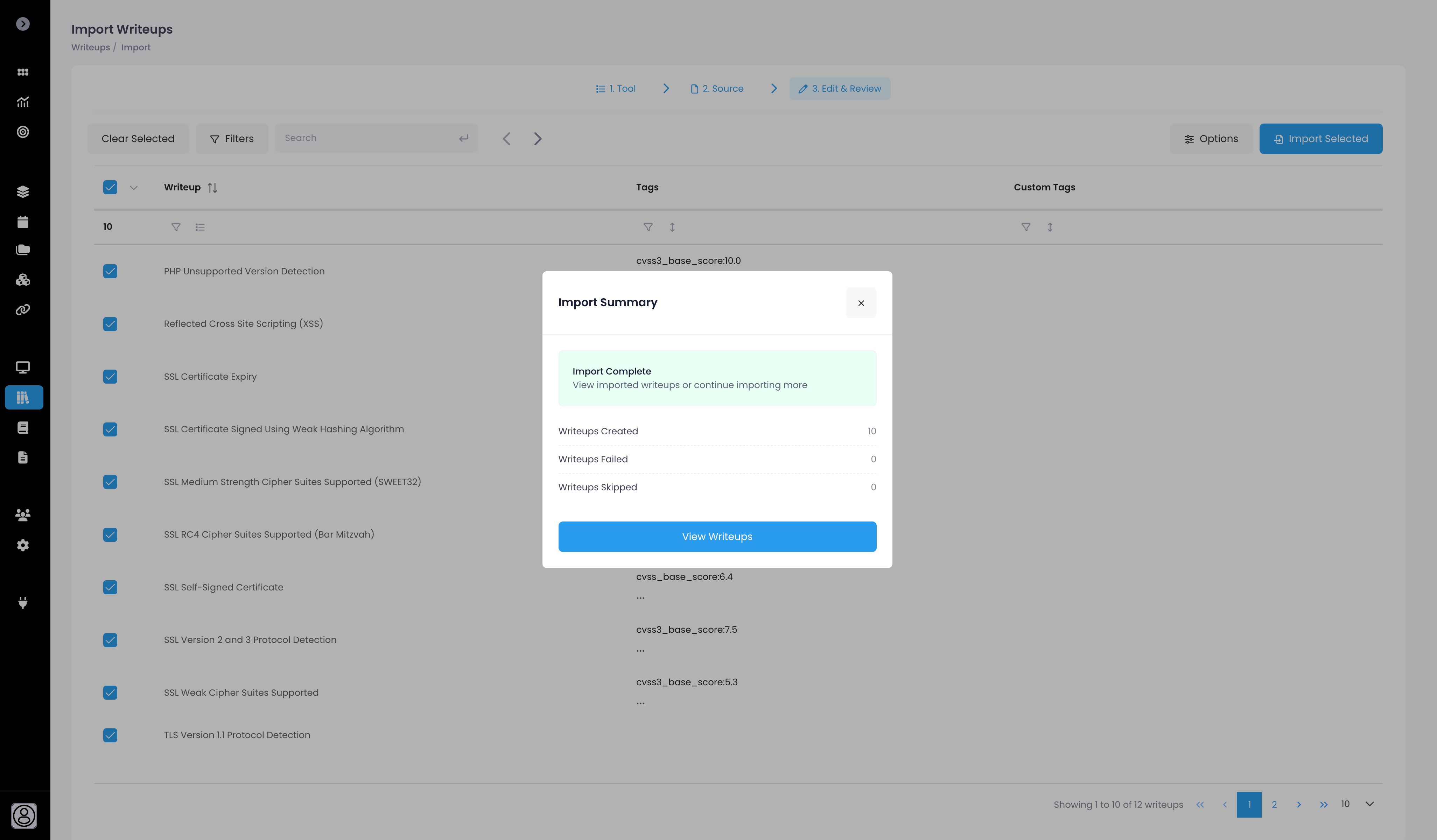Image resolution: width=1437 pixels, height=840 pixels.
Task: Open the team users icon in sidebar
Action: [x=23, y=515]
